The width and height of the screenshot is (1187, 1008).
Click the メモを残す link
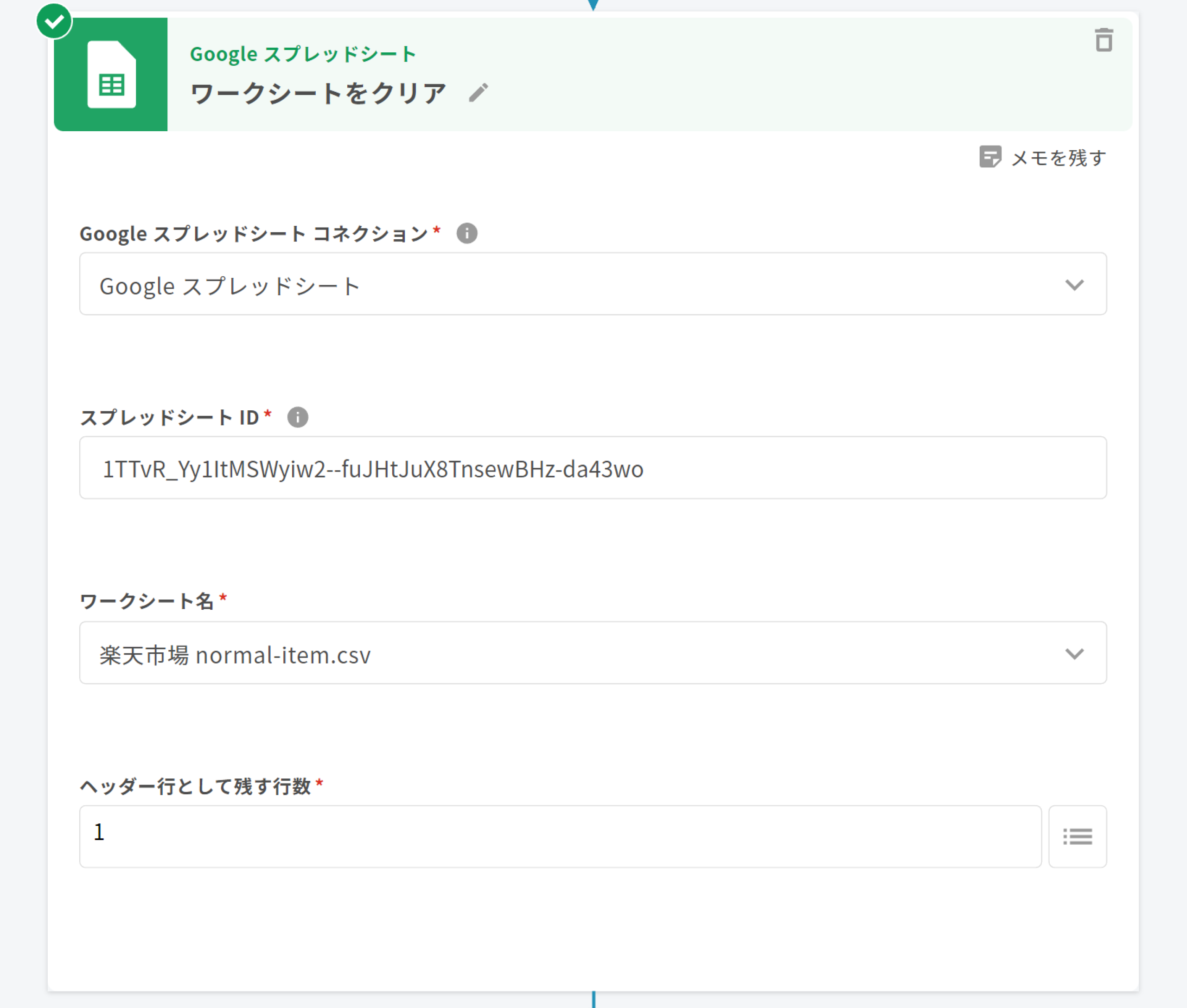click(1058, 158)
